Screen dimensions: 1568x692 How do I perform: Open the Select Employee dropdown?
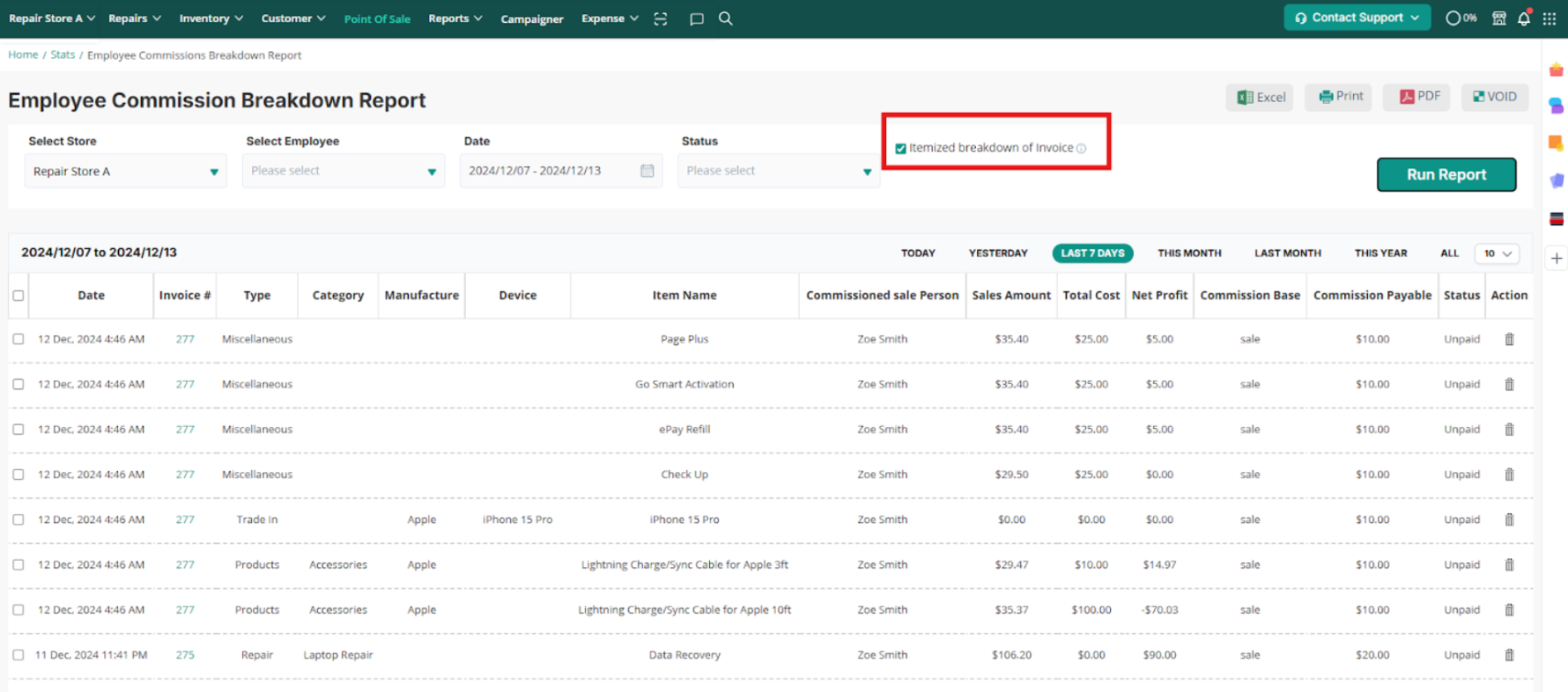[343, 171]
